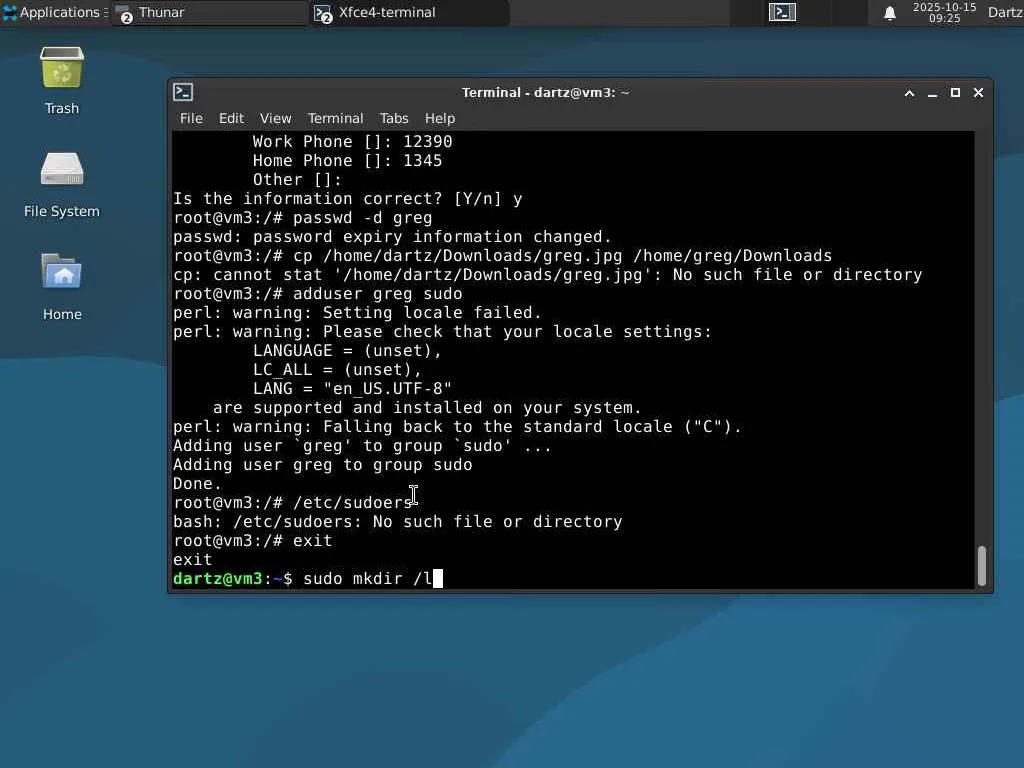The height and width of the screenshot is (768, 1024).
Task: Open the Trash desktop icon
Action: tap(62, 68)
